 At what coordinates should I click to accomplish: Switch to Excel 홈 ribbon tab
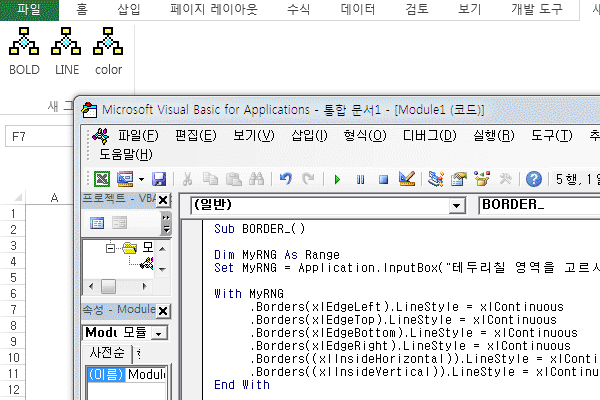tap(82, 10)
